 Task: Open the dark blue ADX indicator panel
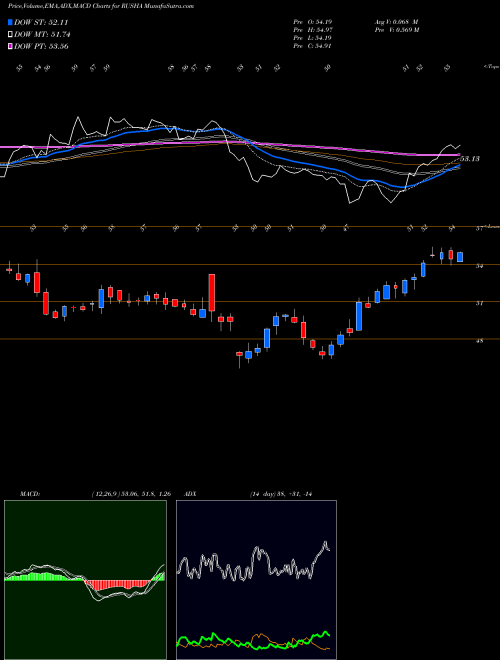256,580
